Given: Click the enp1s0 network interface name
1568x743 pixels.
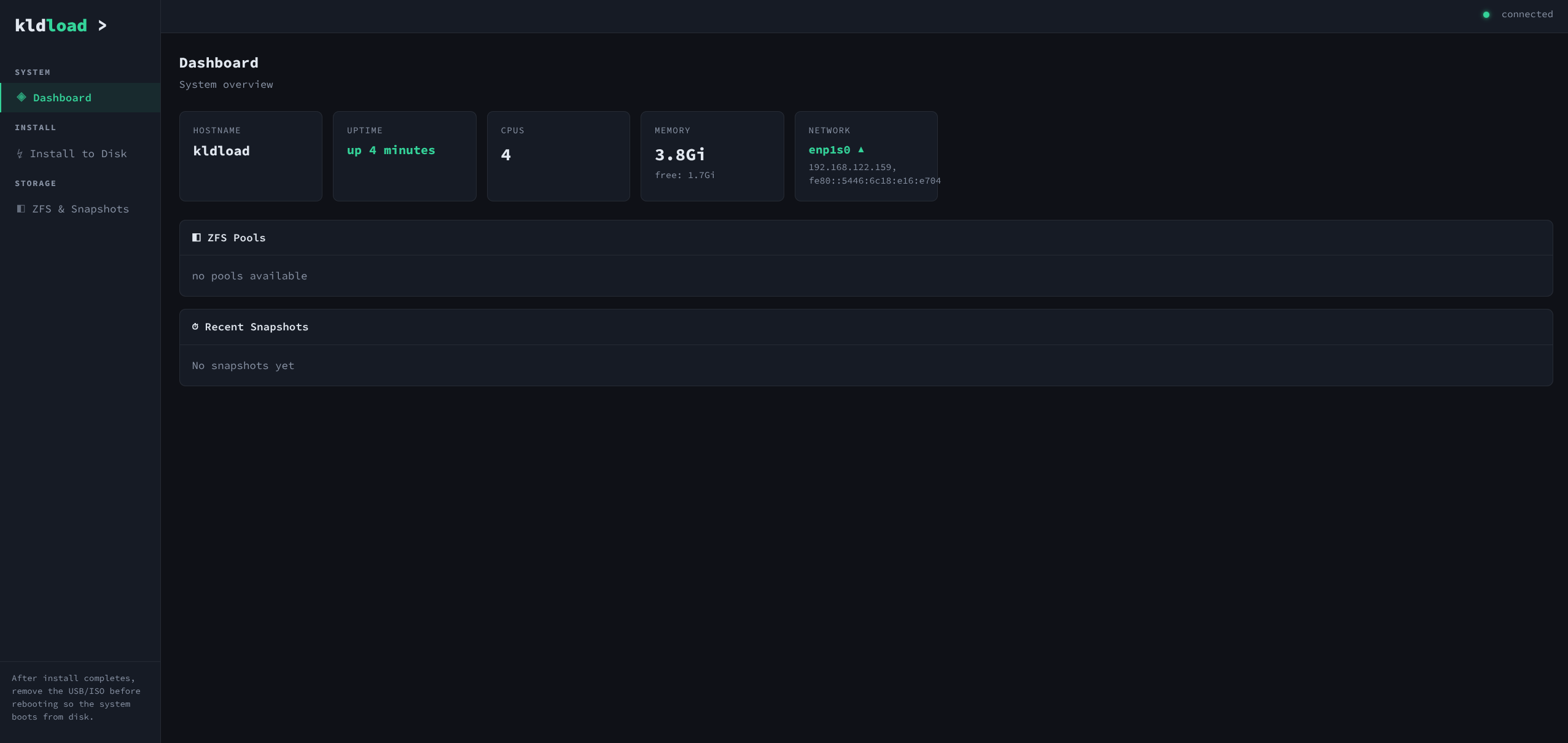Looking at the screenshot, I should coord(829,150).
